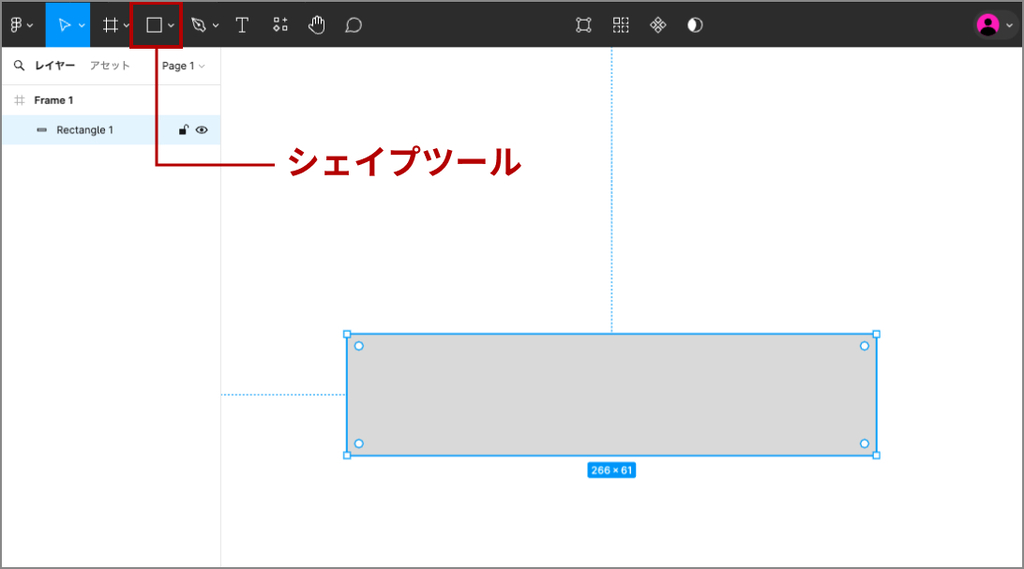The image size is (1024, 569).
Task: Toggle lock on Rectangle 1 layer
Action: point(184,130)
